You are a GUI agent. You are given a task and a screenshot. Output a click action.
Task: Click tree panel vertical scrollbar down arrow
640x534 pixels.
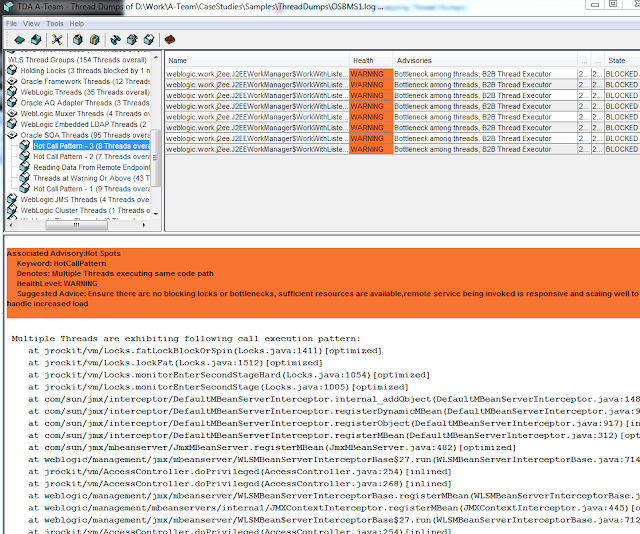tap(156, 214)
